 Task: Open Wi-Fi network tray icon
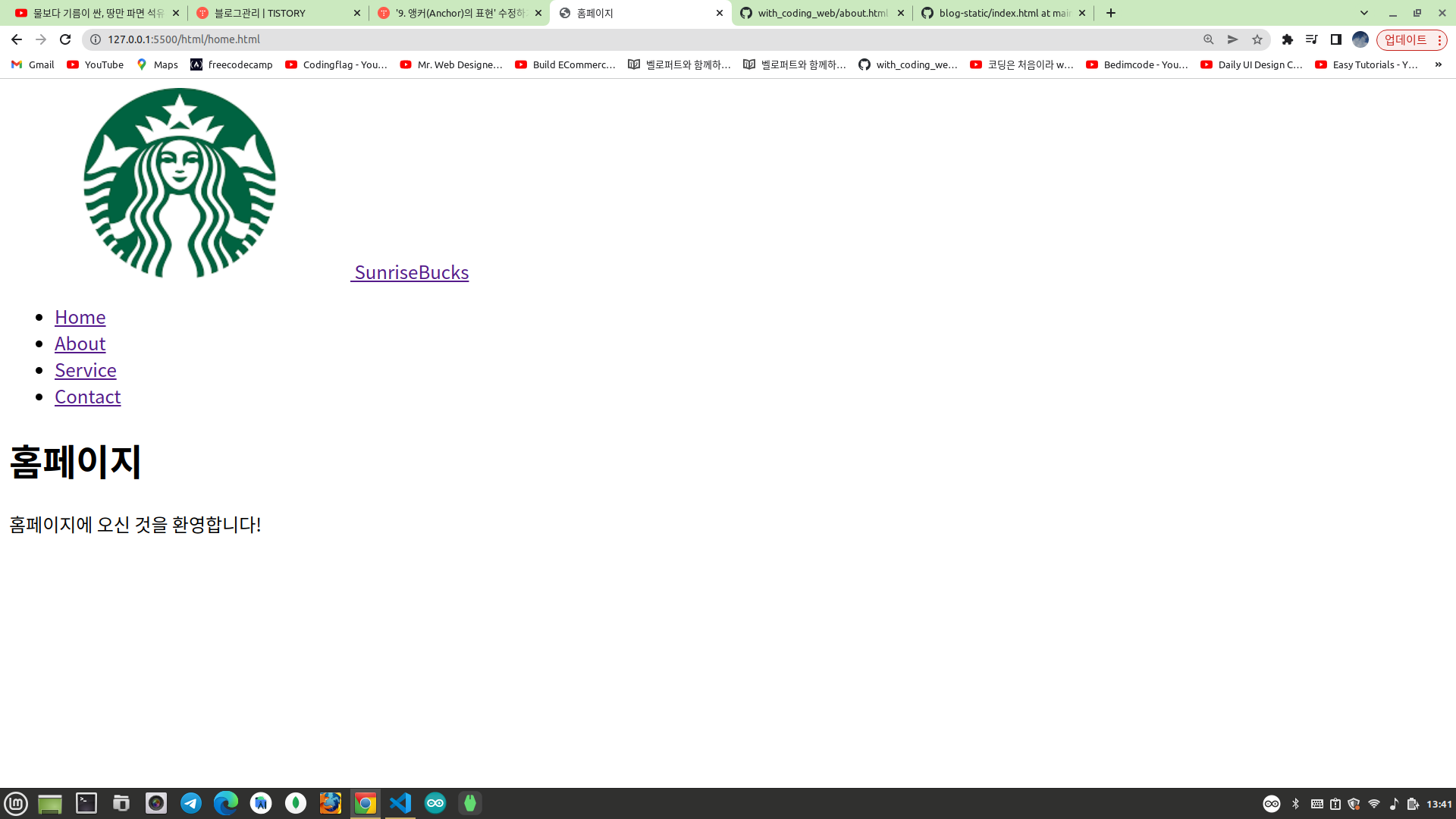[1374, 804]
